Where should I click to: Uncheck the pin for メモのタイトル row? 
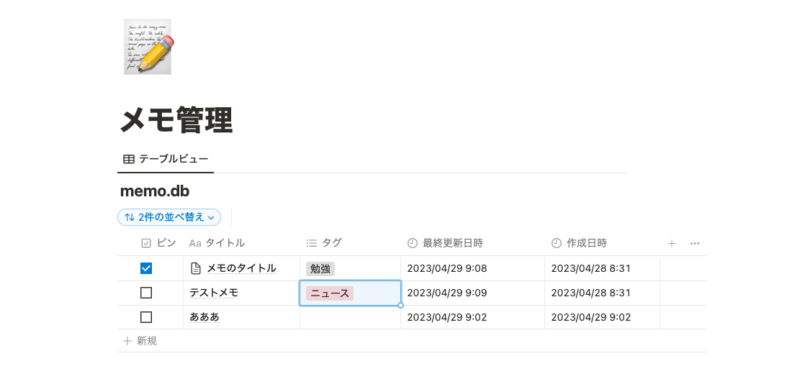(146, 268)
